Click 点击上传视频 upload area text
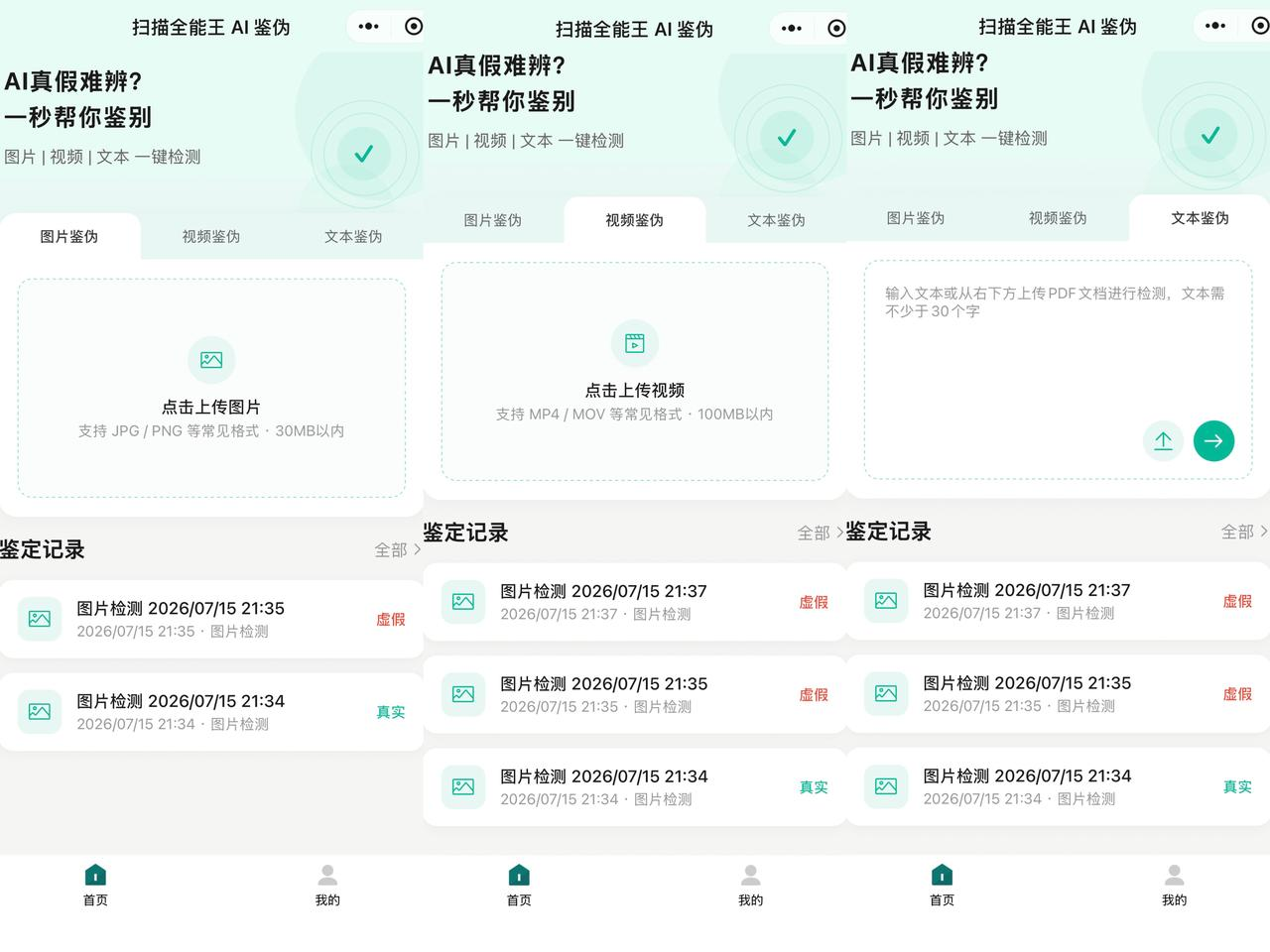 tap(635, 390)
